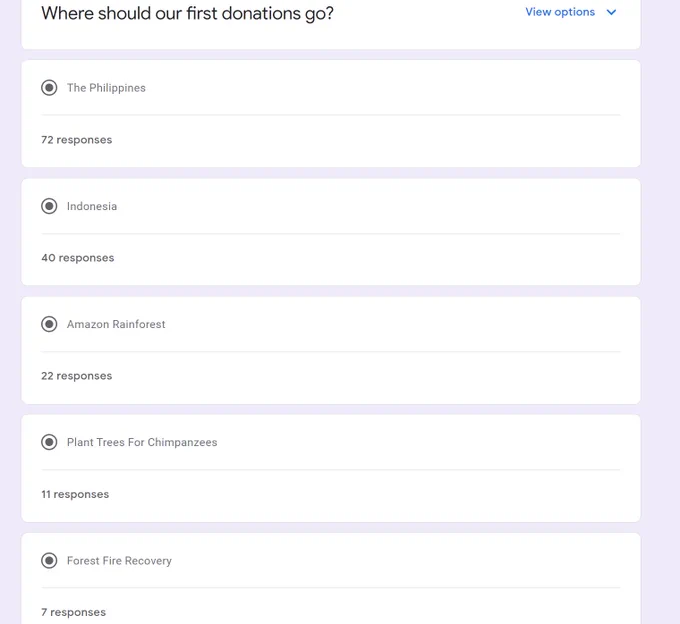Choose the Amazon Rainforest radio option
The width and height of the screenshot is (680, 624).
tap(49, 324)
